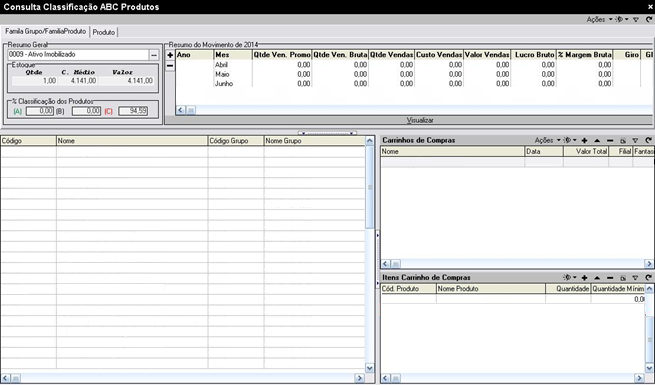
Task: Open the view options icon in top toolbar
Action: pos(622,20)
